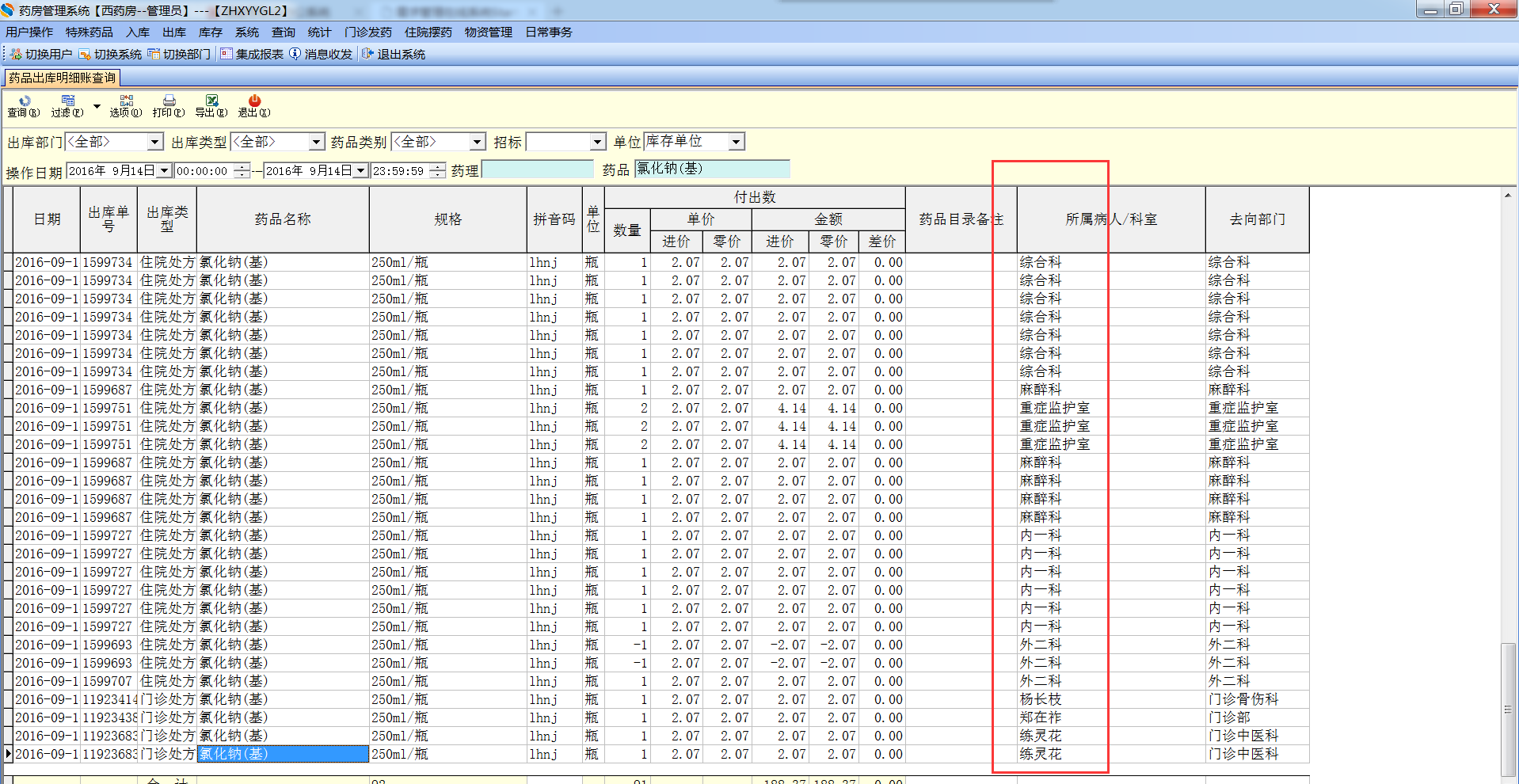Viewport: 1519px width, 784px height.
Task: Select the 药品出库明细账查询 tab
Action: coord(63,78)
